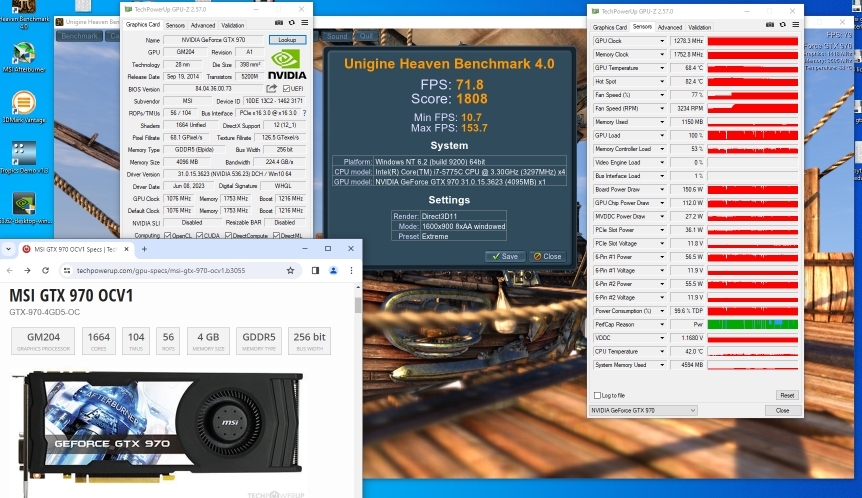862x498 pixels.
Task: Switch to Advanced tab in right GPU-Z window
Action: click(x=670, y=27)
